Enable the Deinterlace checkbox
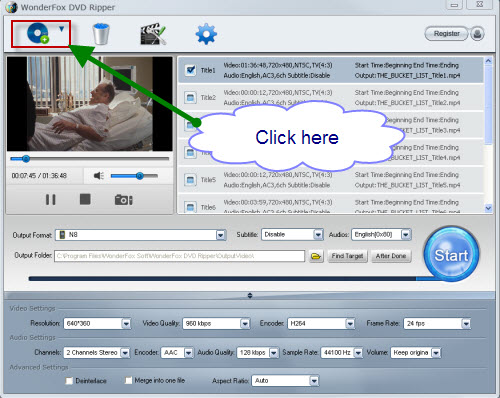 point(69,381)
